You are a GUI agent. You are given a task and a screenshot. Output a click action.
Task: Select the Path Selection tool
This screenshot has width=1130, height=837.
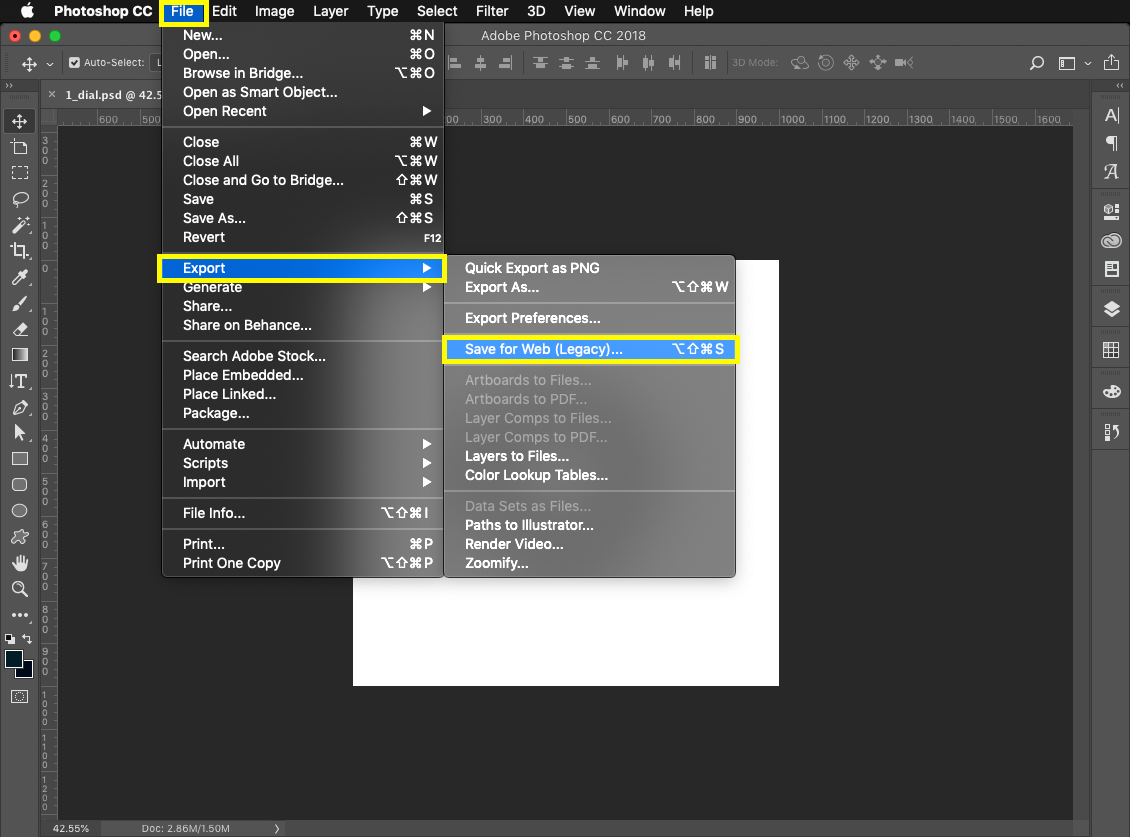[19, 433]
